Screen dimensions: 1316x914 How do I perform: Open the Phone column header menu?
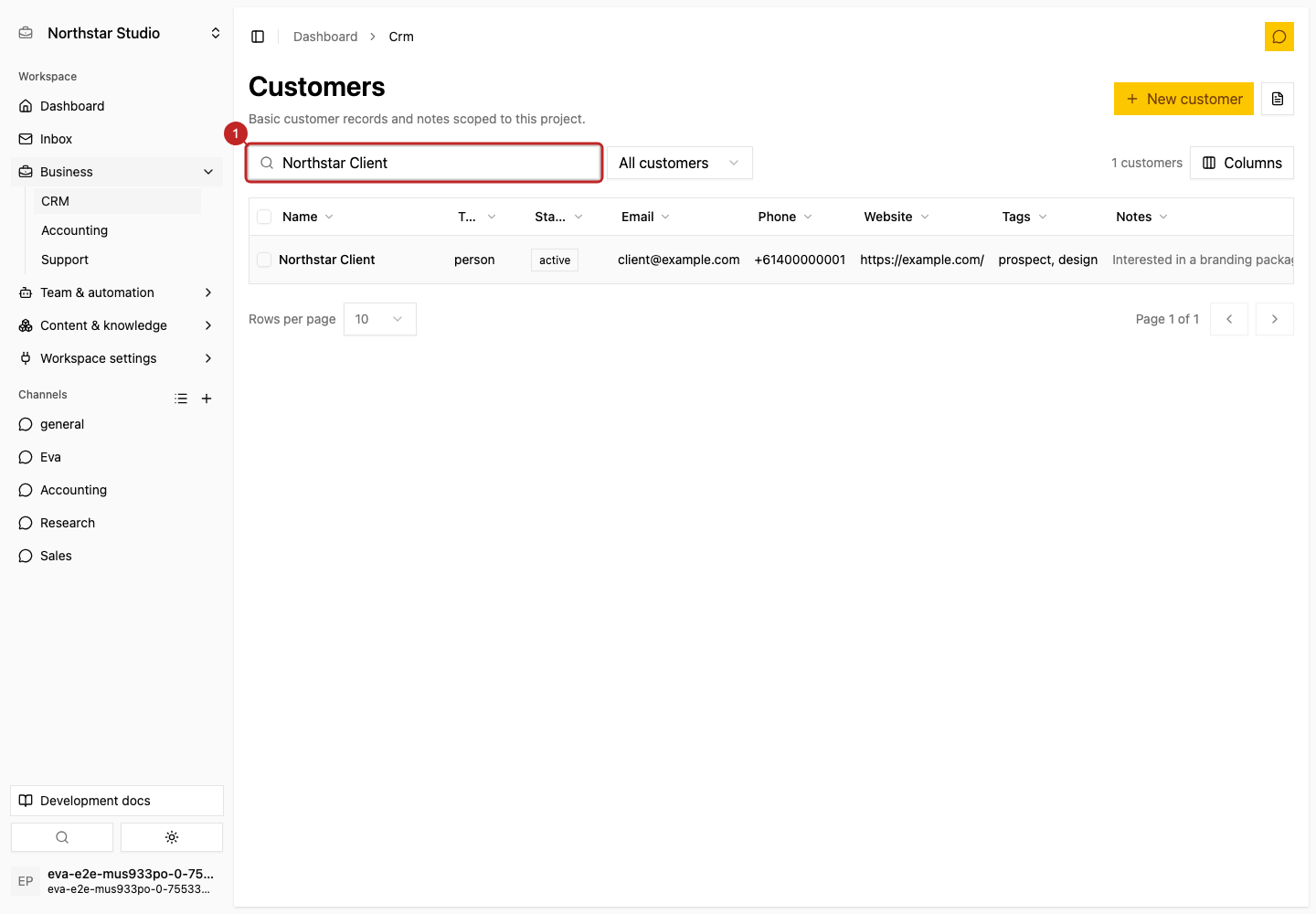tap(785, 217)
